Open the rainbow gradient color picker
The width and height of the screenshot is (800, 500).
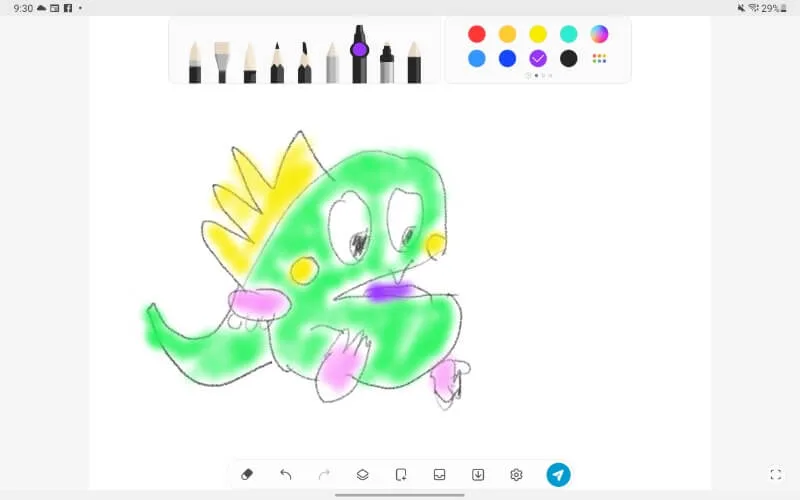[599, 34]
